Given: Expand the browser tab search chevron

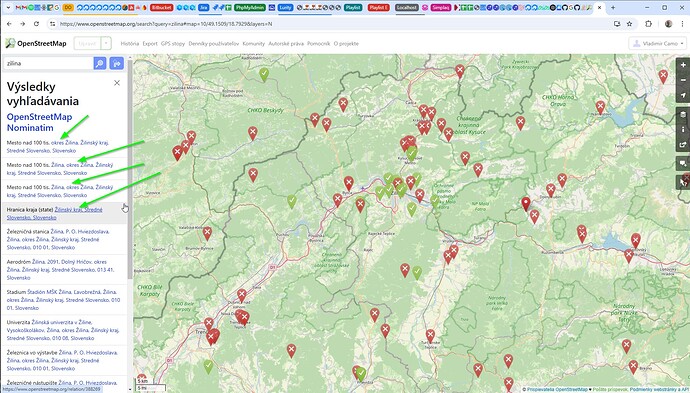Looking at the screenshot, I should 7,7.
